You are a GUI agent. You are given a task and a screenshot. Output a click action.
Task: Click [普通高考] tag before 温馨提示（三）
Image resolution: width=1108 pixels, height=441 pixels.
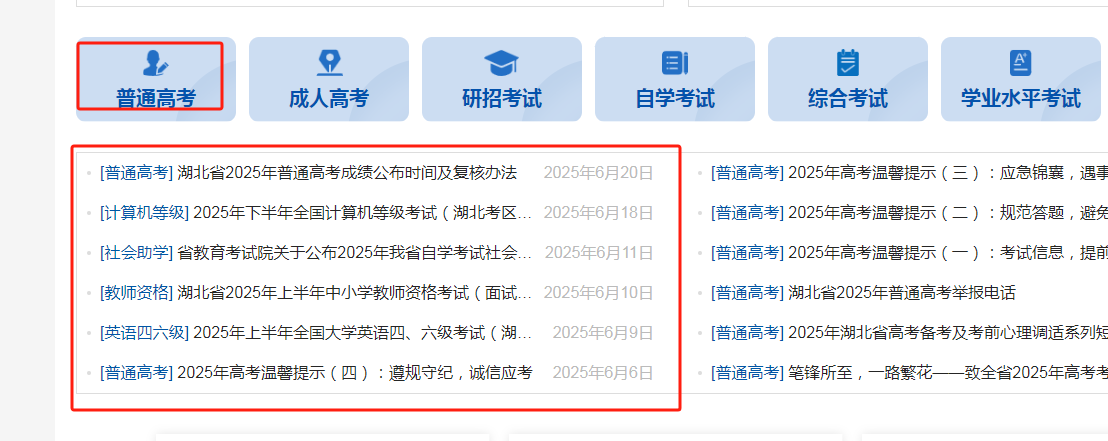click(x=748, y=172)
